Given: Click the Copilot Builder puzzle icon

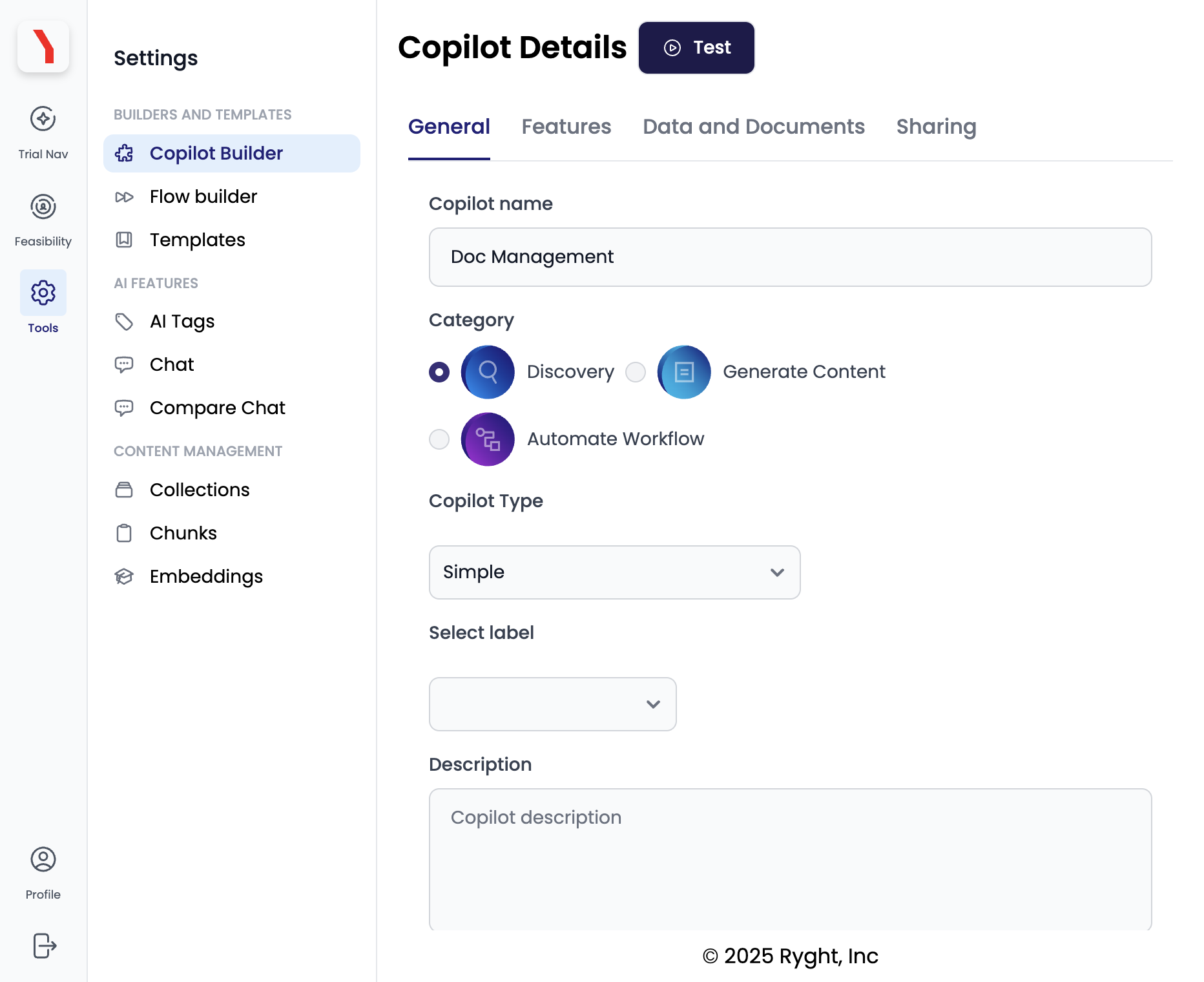Looking at the screenshot, I should point(124,154).
